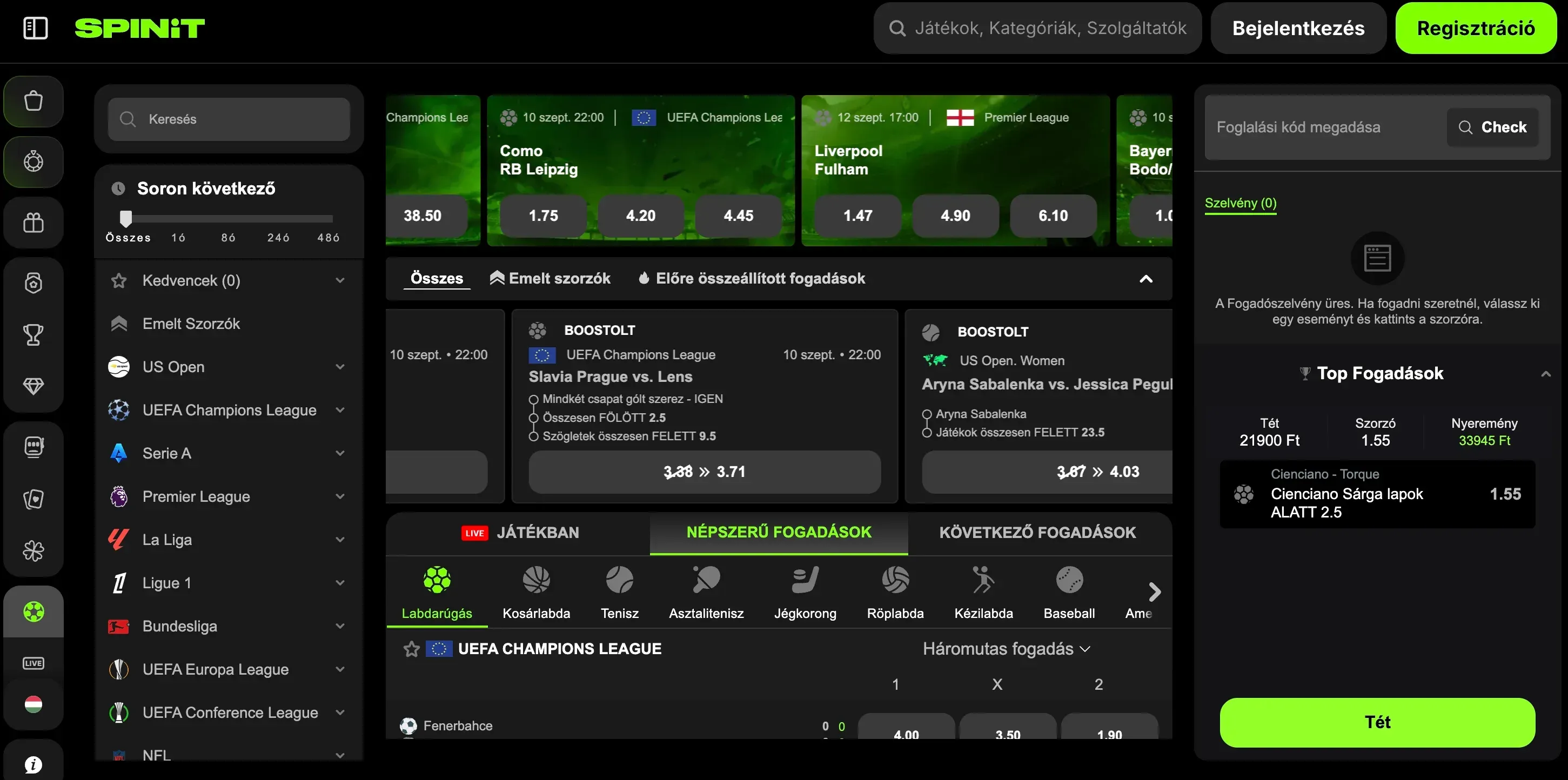
Task: Expand the Serie A list
Action: [340, 453]
